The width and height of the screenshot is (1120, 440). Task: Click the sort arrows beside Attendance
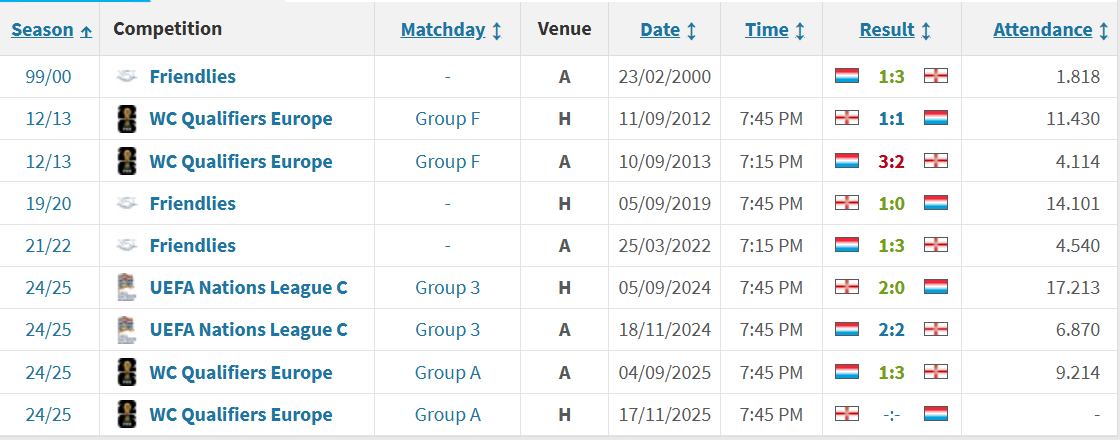point(1105,31)
